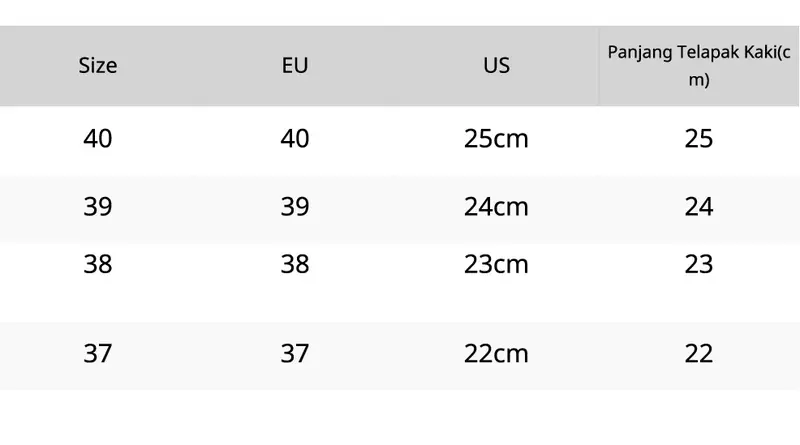Select the 38 cell in EU column
The height and width of the screenshot is (445, 800).
click(295, 264)
